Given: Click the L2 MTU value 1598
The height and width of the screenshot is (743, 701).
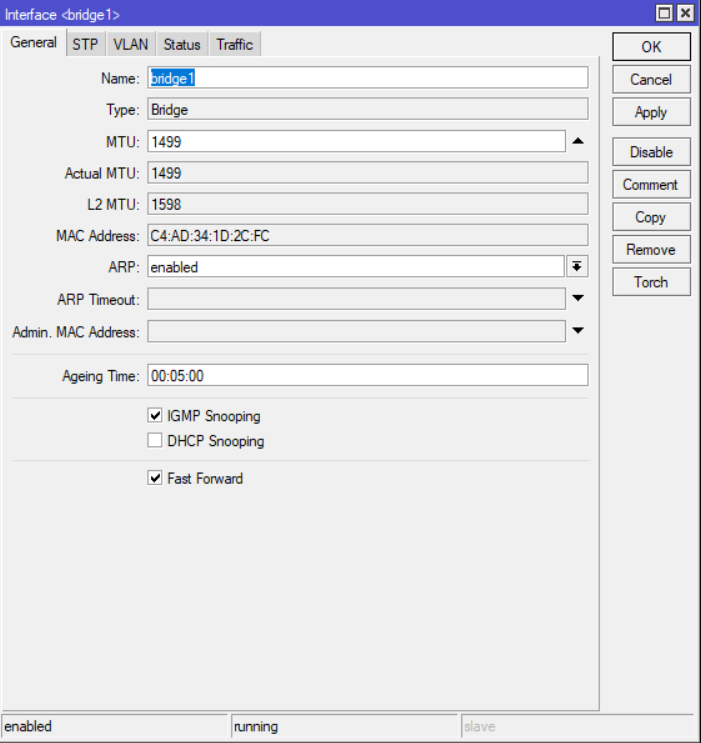Looking at the screenshot, I should (368, 204).
